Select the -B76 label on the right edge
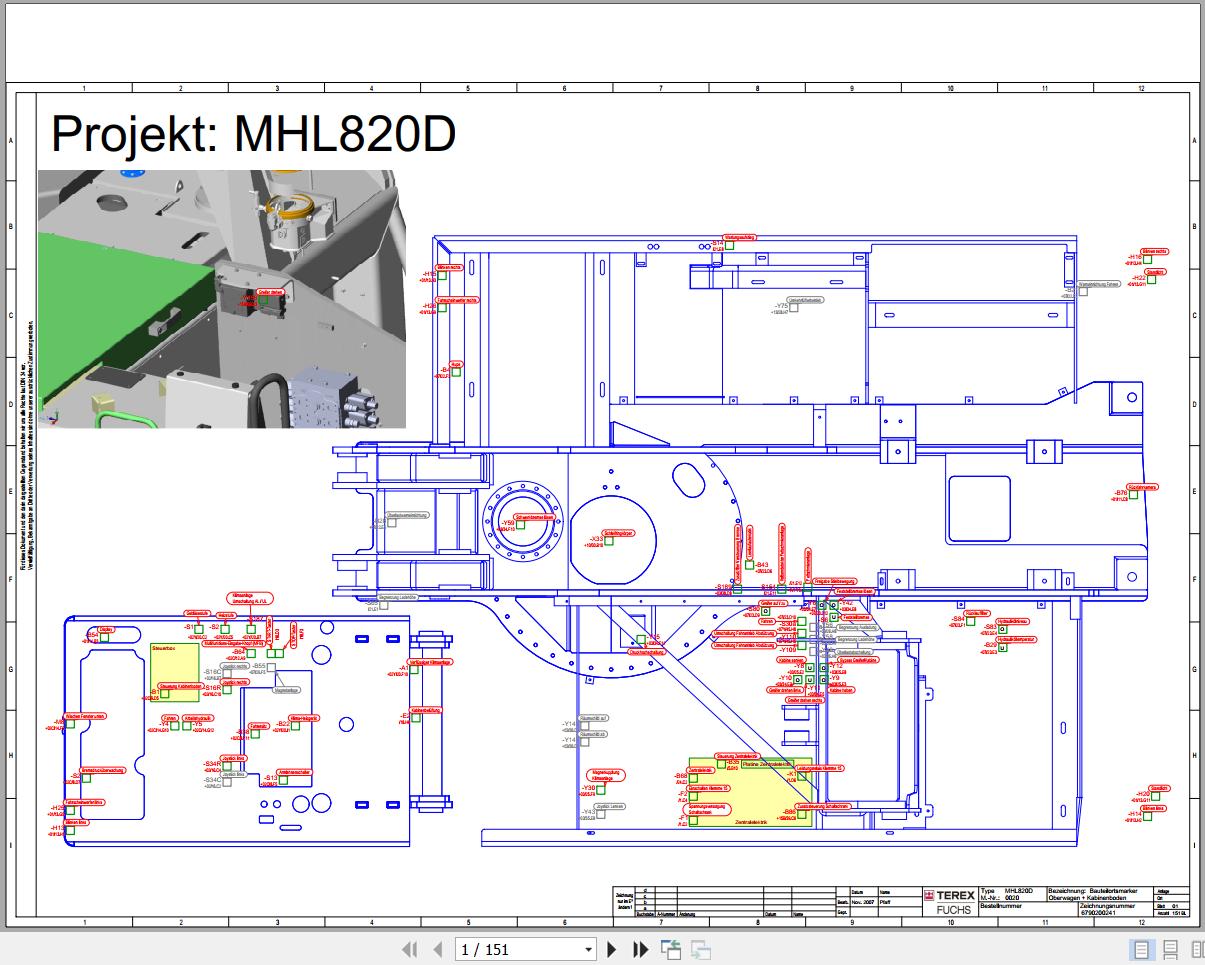The width and height of the screenshot is (1205, 965). click(x=1119, y=493)
